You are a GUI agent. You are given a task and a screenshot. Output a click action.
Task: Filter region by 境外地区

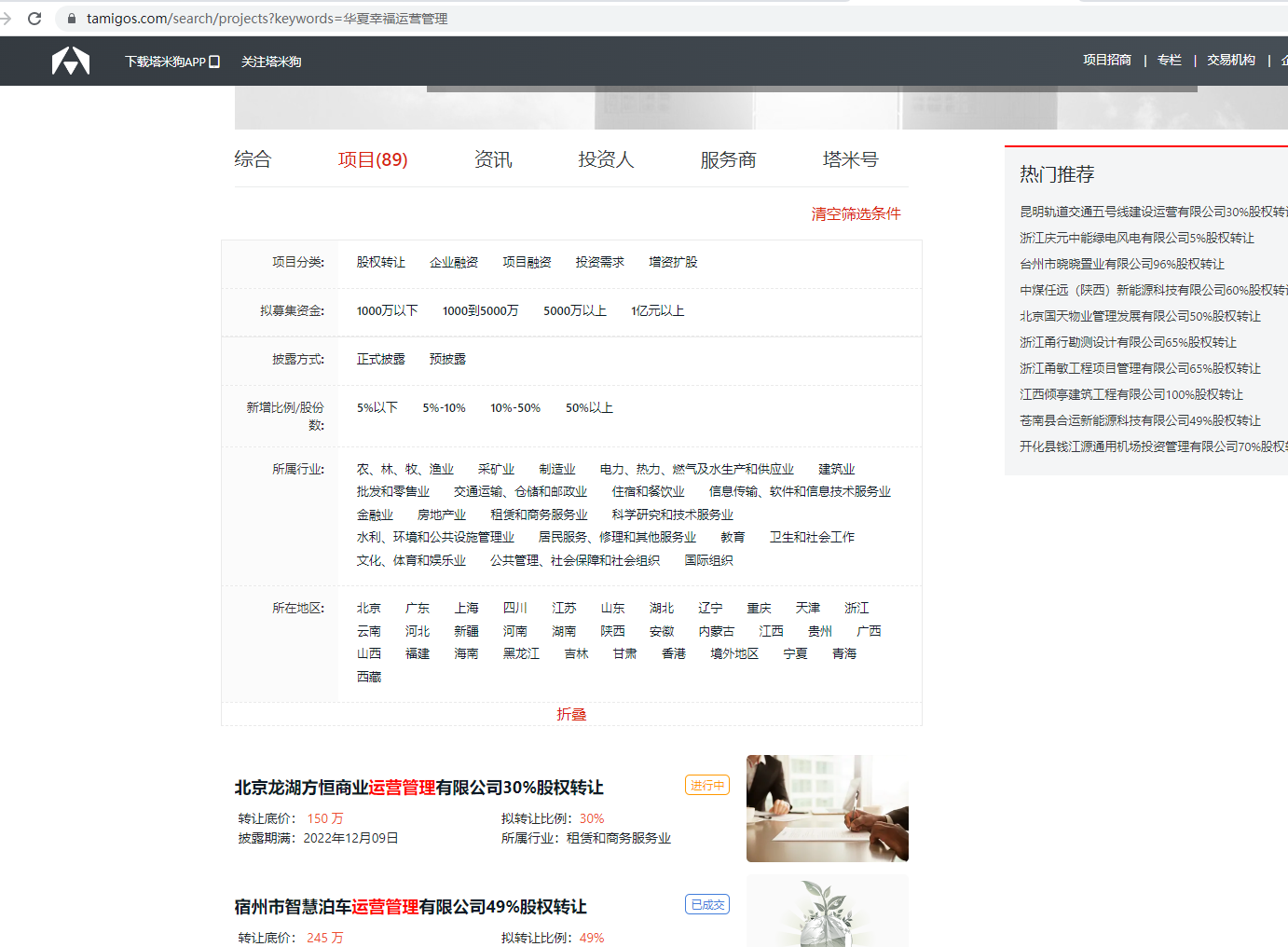[734, 653]
